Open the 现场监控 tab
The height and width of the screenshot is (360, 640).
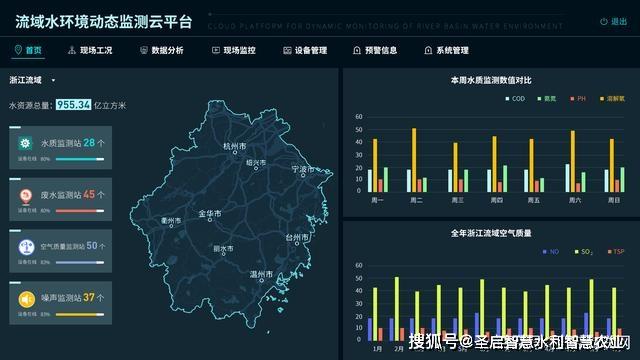click(234, 50)
